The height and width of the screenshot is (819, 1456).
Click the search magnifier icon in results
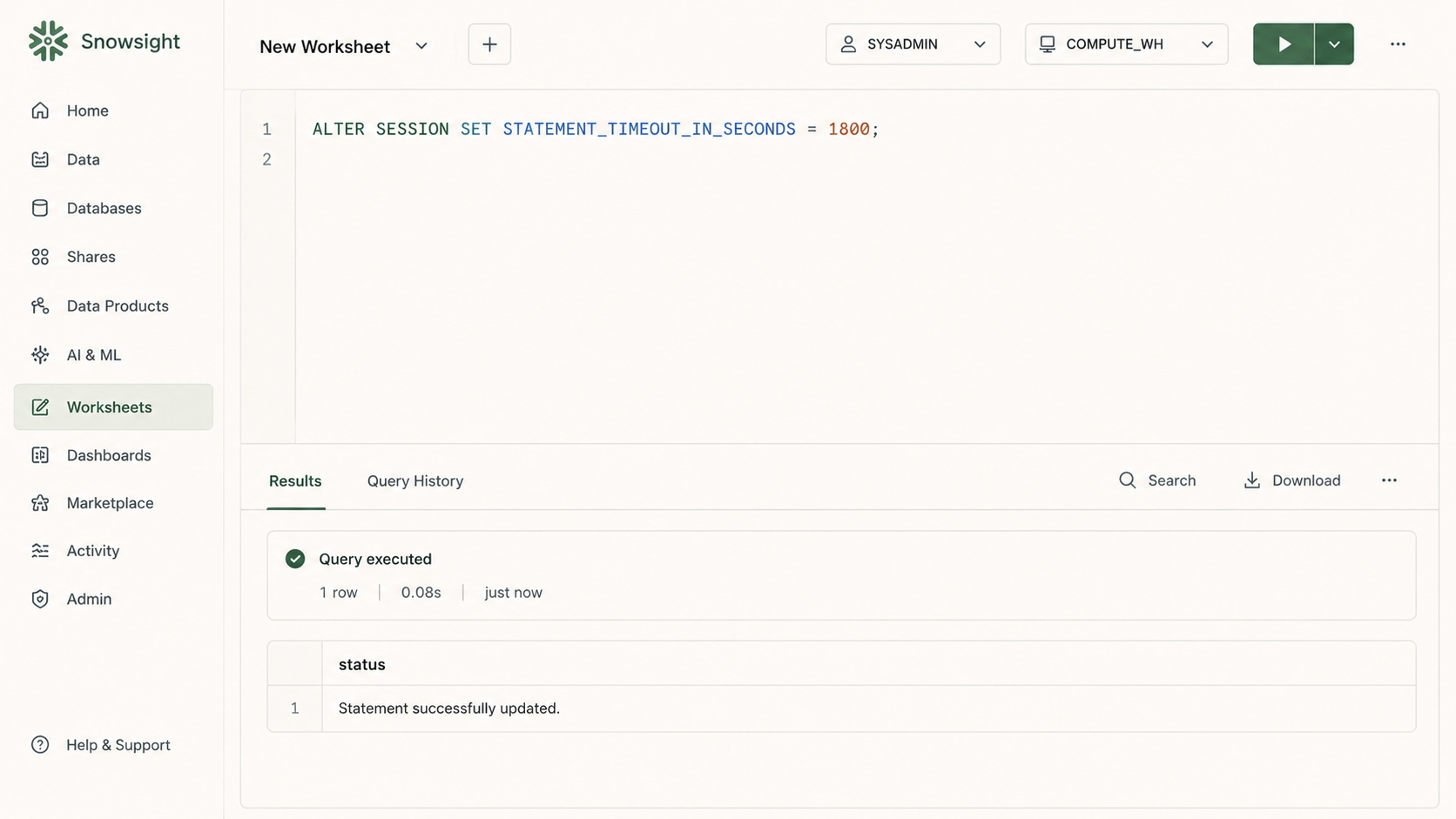(x=1128, y=480)
